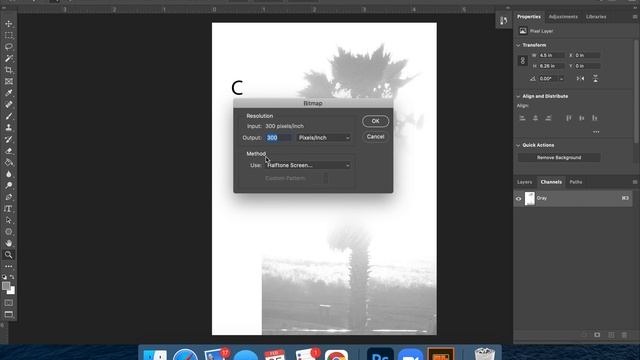Select the Move tool
The height and width of the screenshot is (360, 640).
pos(9,24)
